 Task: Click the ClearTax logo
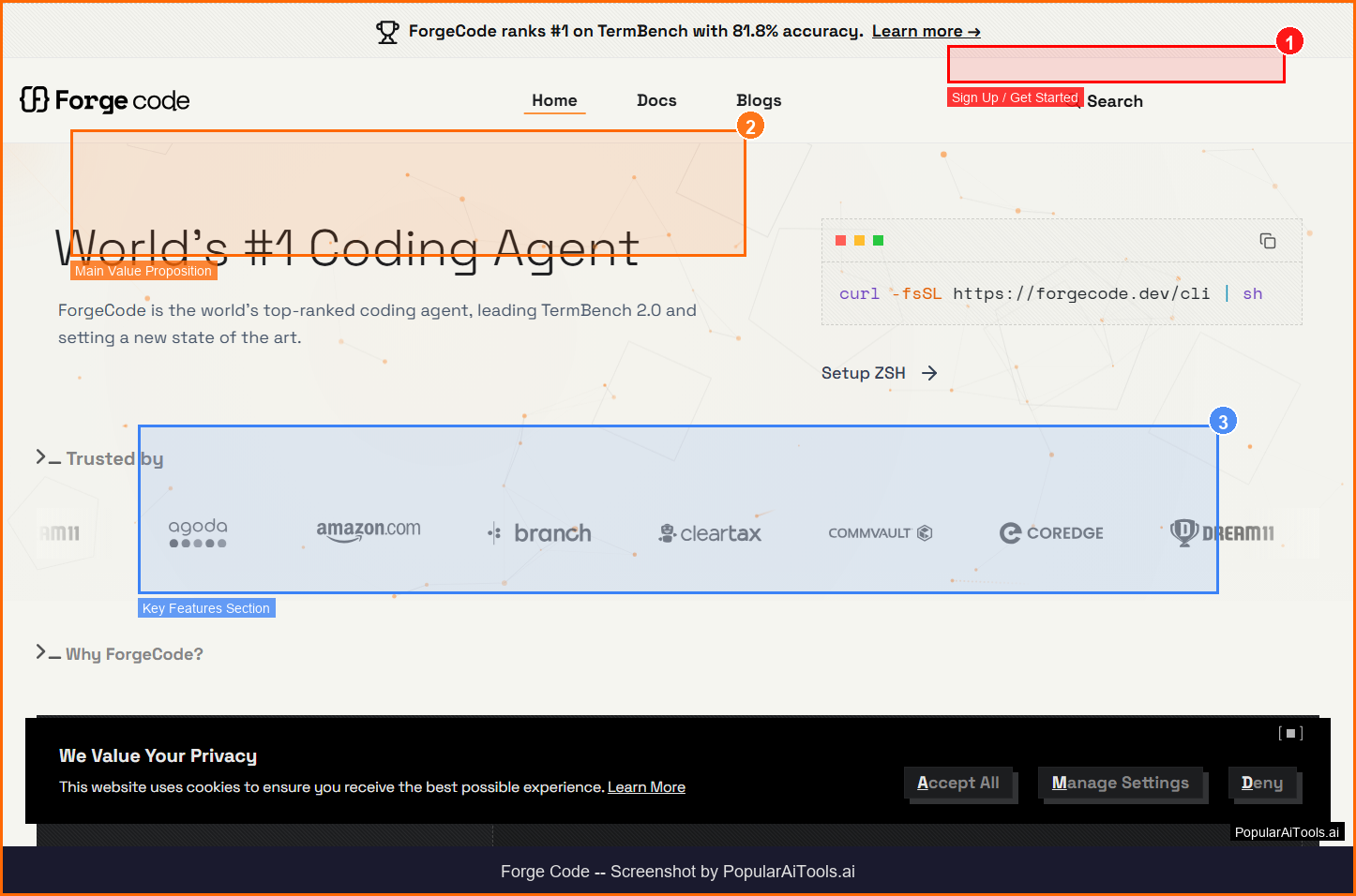[x=710, y=533]
